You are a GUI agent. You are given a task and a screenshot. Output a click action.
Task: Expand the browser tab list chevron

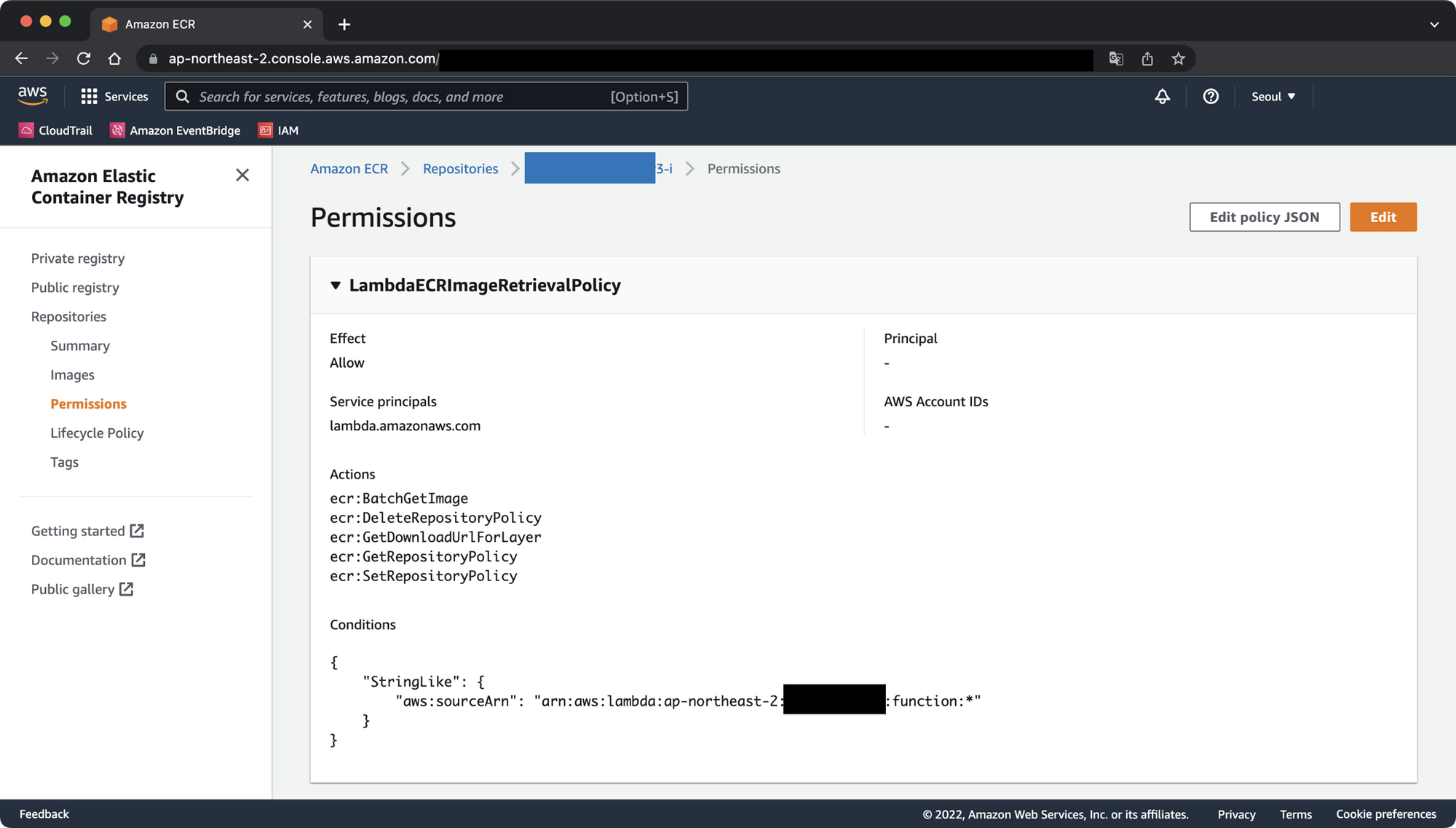click(1433, 24)
